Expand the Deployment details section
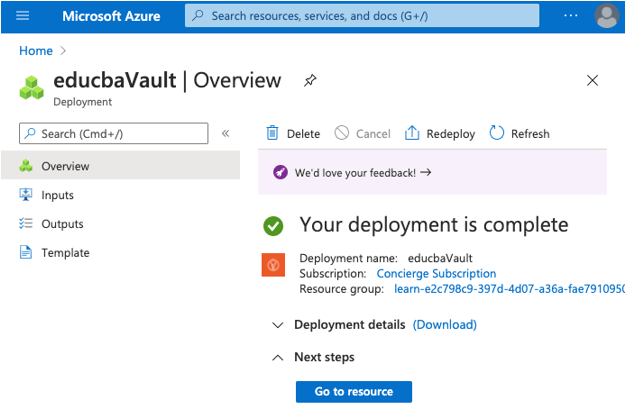This screenshot has height=406, width=626. tap(277, 325)
